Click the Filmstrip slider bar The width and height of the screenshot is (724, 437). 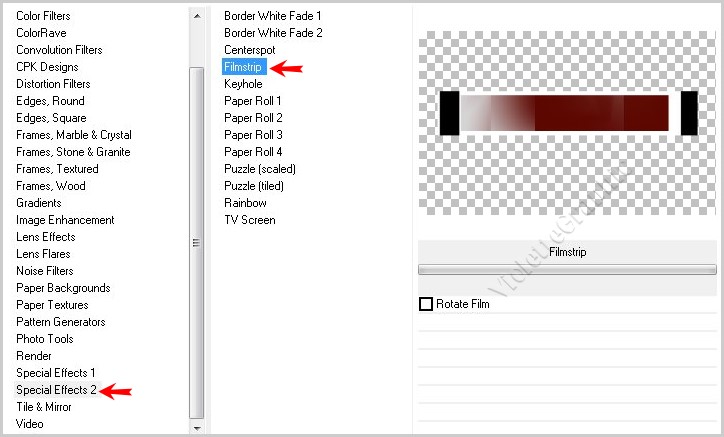point(567,269)
